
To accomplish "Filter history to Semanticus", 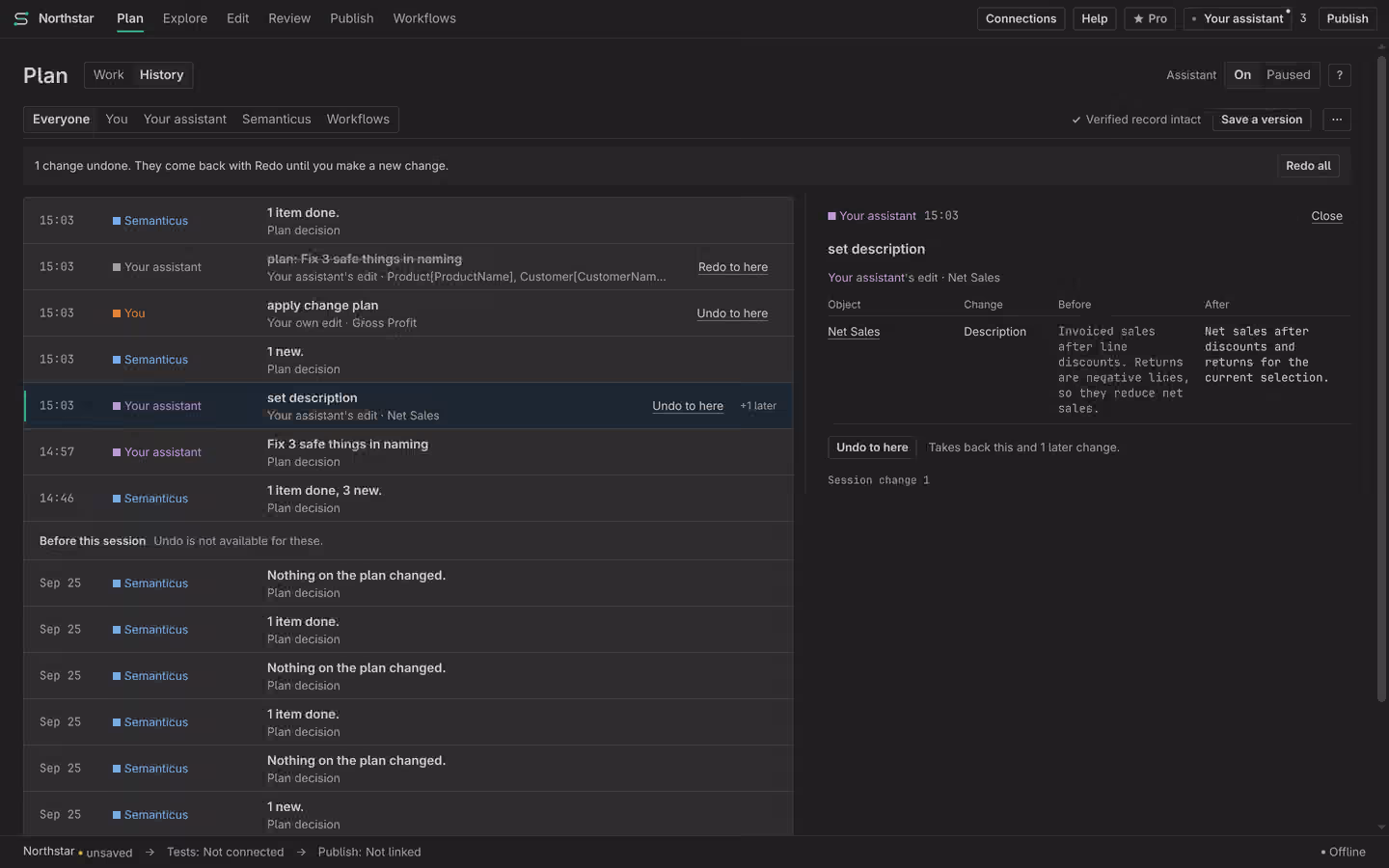I will [x=277, y=120].
